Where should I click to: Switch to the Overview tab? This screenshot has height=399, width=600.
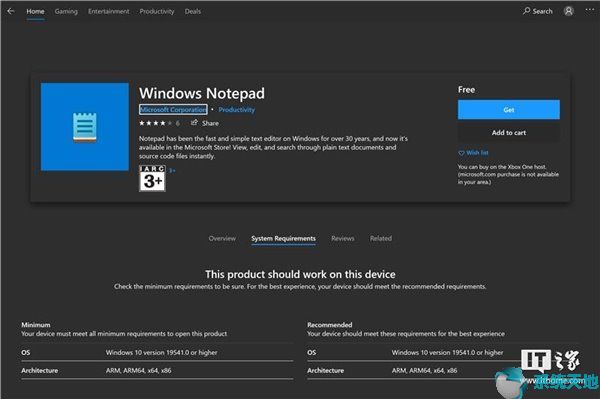point(222,238)
